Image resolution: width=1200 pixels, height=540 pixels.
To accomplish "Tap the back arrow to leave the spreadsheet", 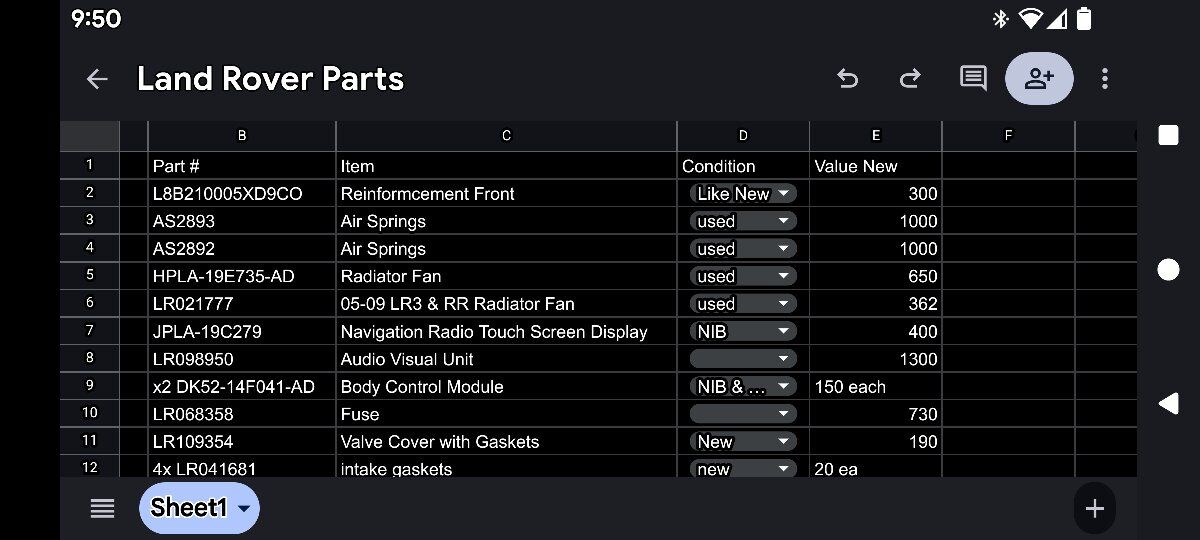I will [x=97, y=79].
